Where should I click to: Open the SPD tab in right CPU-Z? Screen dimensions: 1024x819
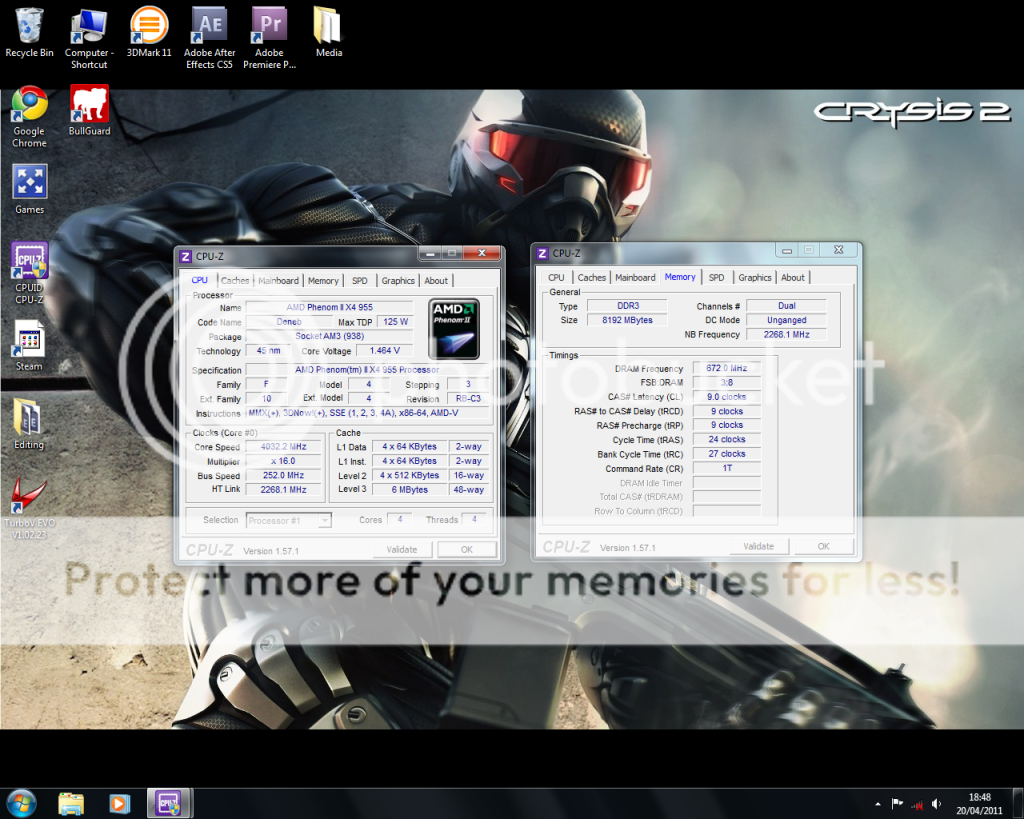(716, 278)
